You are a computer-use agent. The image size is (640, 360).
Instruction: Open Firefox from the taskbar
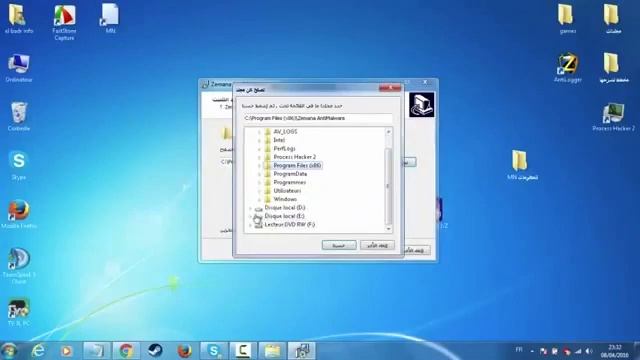click(184, 351)
